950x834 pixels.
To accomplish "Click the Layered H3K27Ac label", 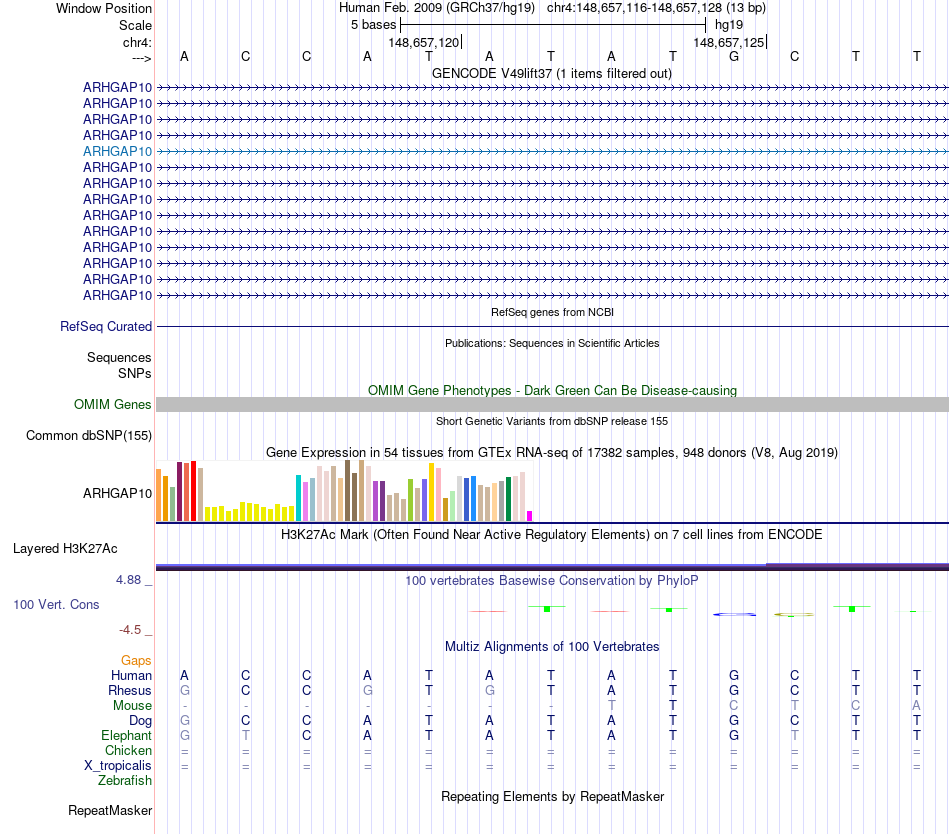I will (x=65, y=549).
